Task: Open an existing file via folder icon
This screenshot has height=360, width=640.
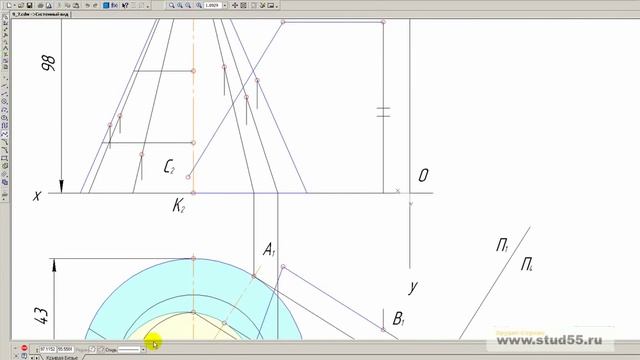Action: [x=21, y=5]
